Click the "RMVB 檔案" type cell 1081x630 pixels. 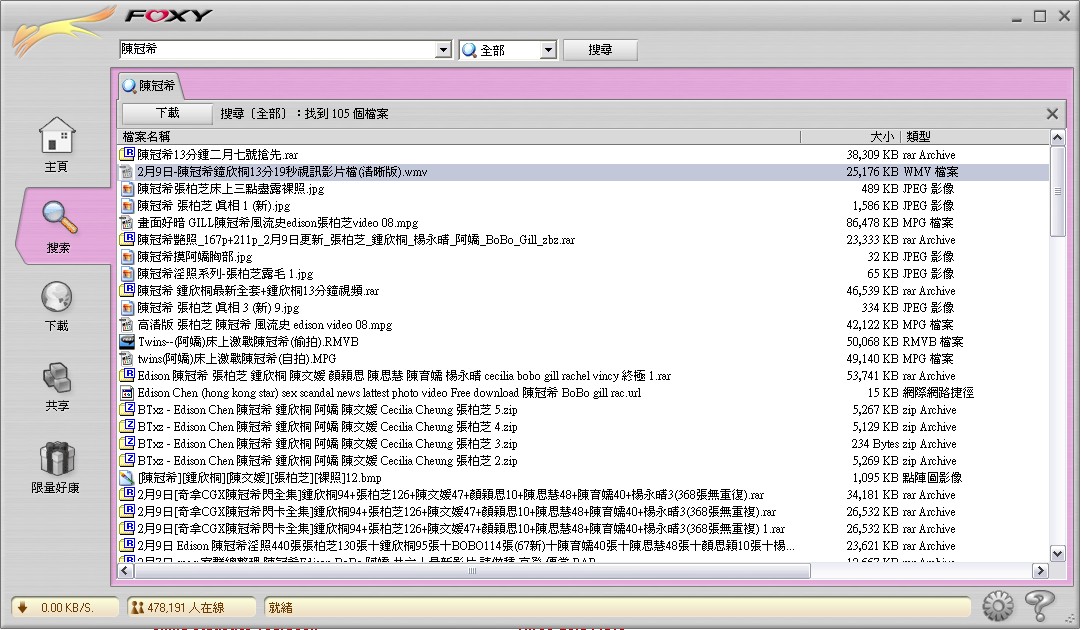(932, 342)
